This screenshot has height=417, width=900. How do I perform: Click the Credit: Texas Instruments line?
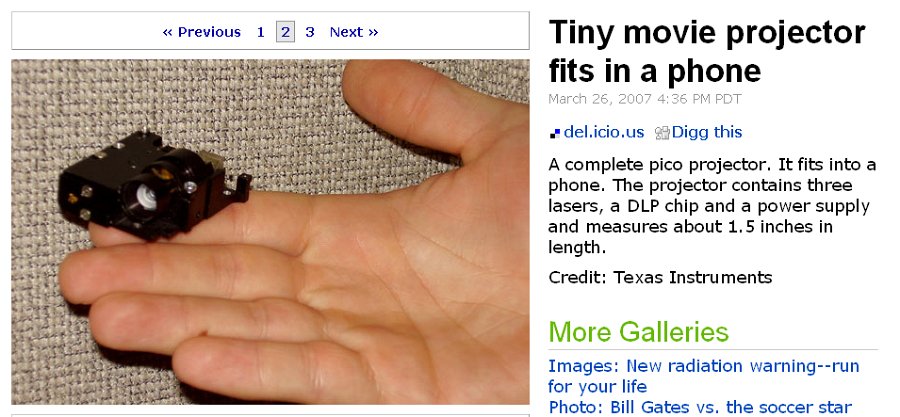[660, 278]
